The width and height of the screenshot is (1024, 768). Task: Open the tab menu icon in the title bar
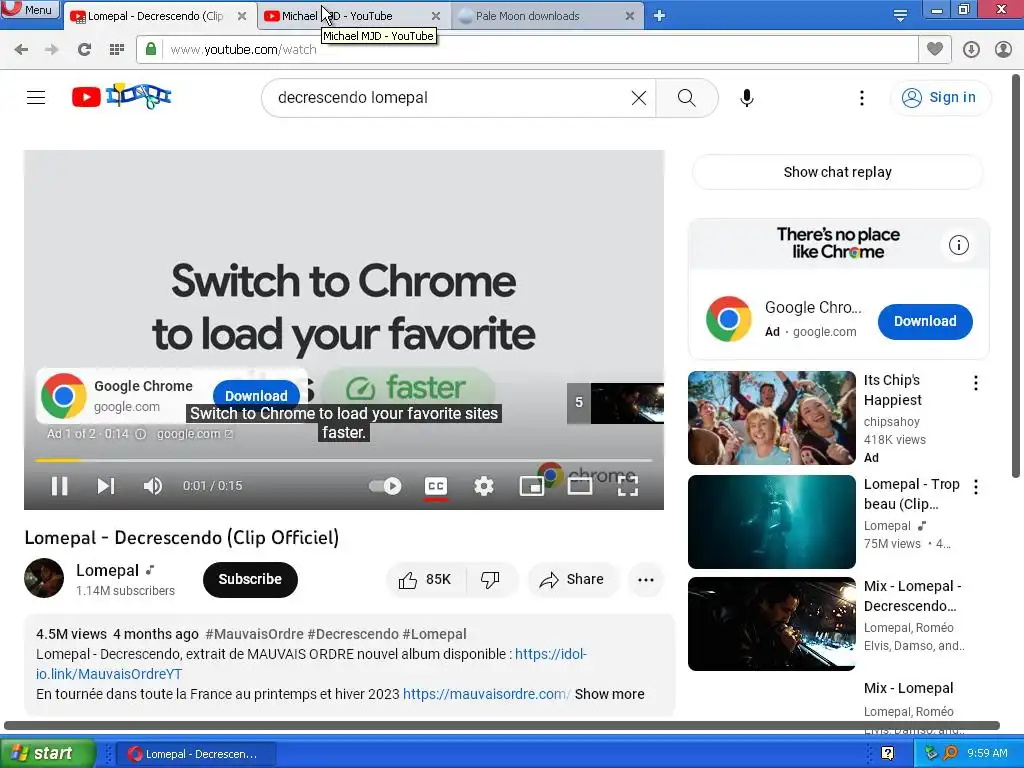click(x=901, y=16)
